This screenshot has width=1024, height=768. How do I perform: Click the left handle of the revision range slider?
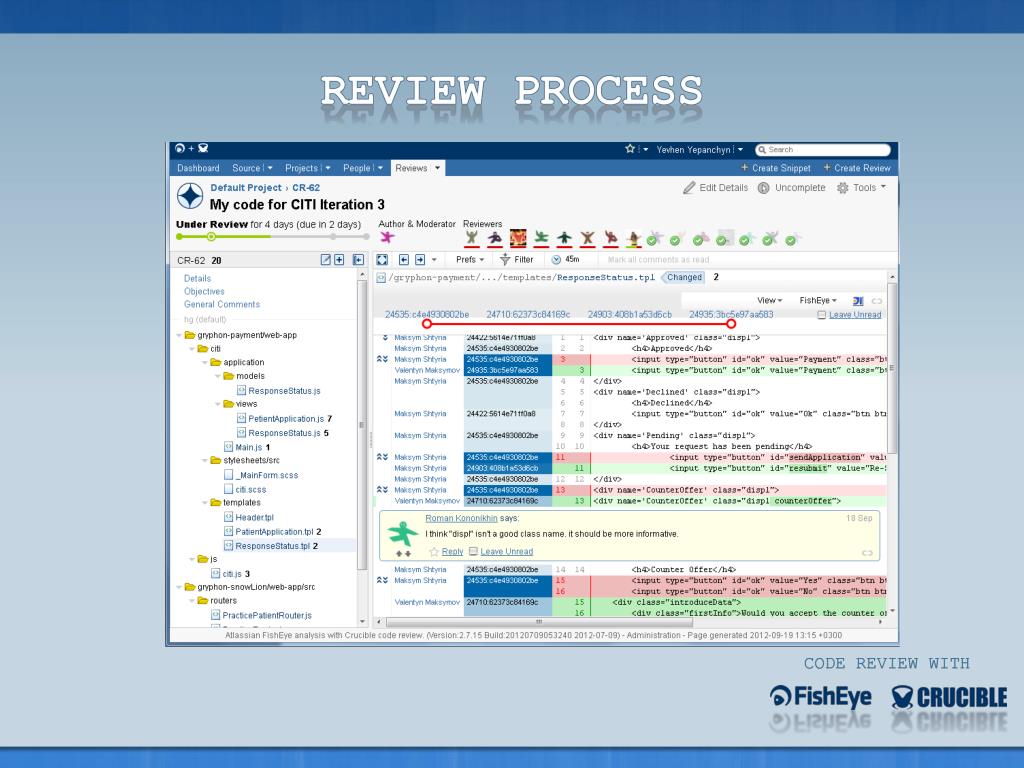427,323
